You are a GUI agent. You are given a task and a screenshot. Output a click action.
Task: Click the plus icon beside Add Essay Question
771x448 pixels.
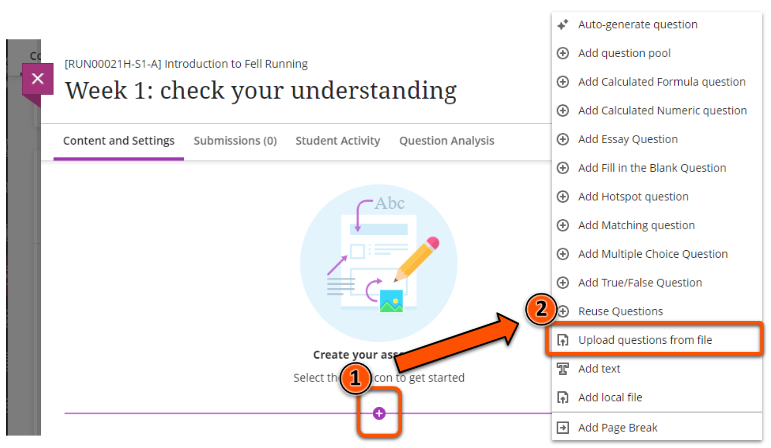563,139
